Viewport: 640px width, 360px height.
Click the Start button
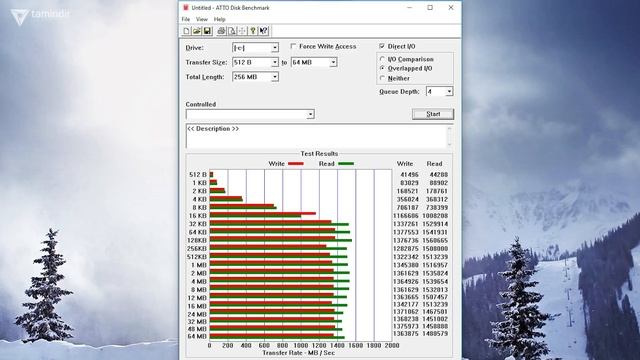tap(433, 114)
